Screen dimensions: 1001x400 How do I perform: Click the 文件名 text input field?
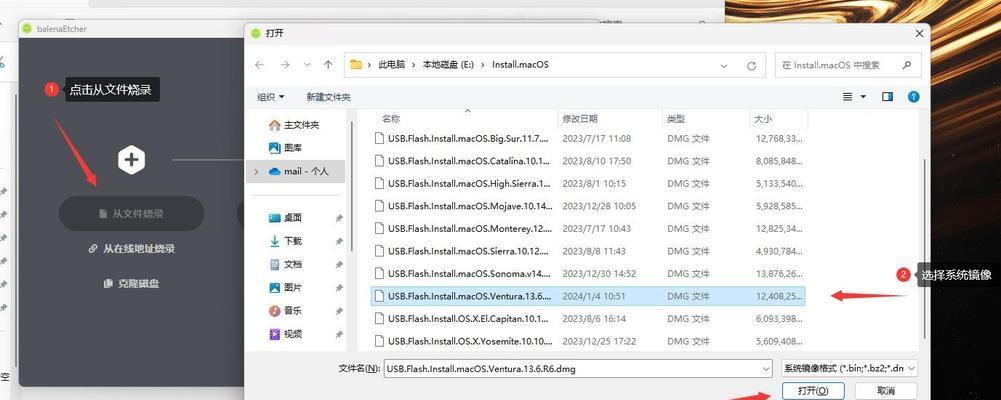pyautogui.click(x=573, y=369)
